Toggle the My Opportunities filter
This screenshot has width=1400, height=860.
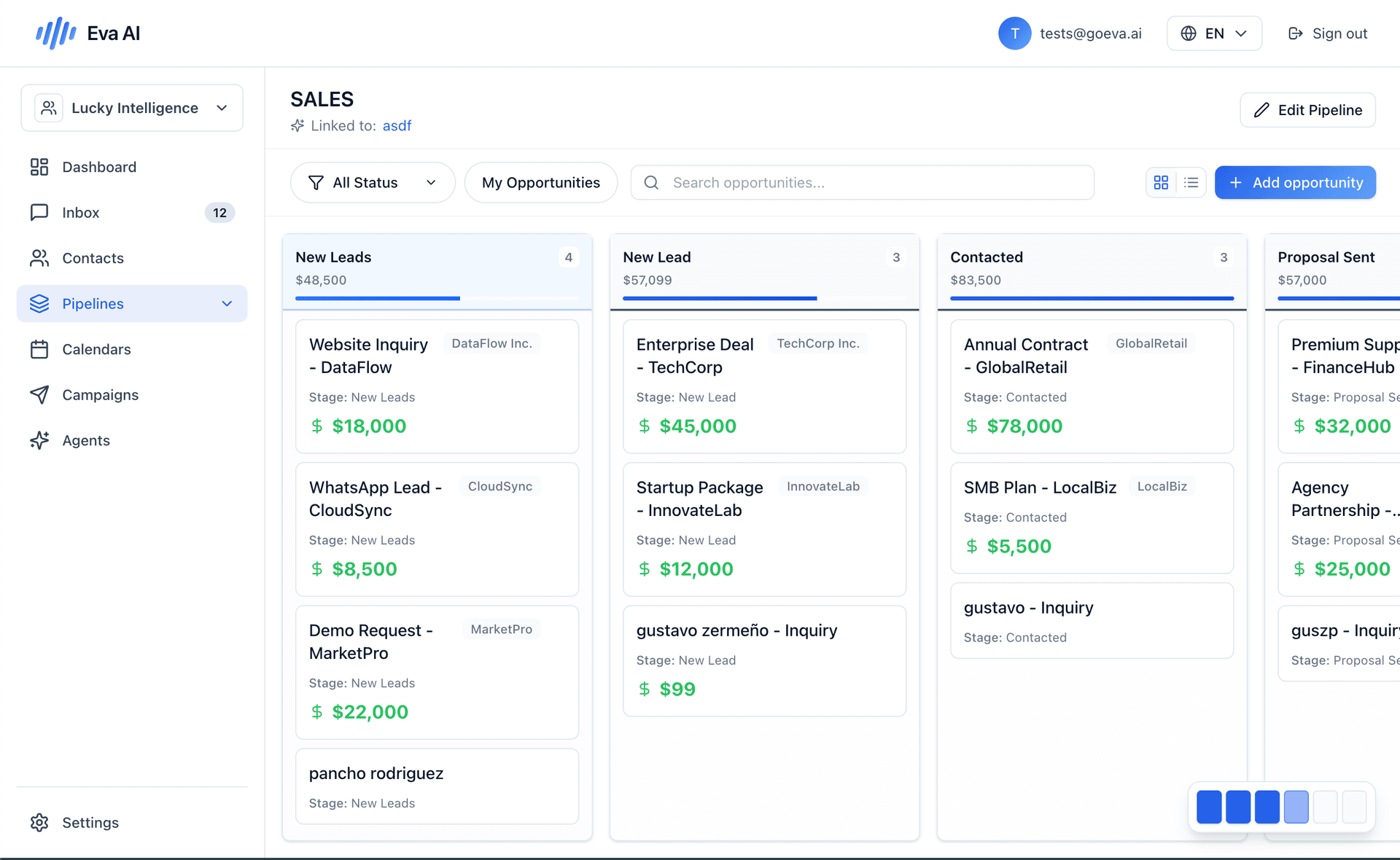[540, 182]
